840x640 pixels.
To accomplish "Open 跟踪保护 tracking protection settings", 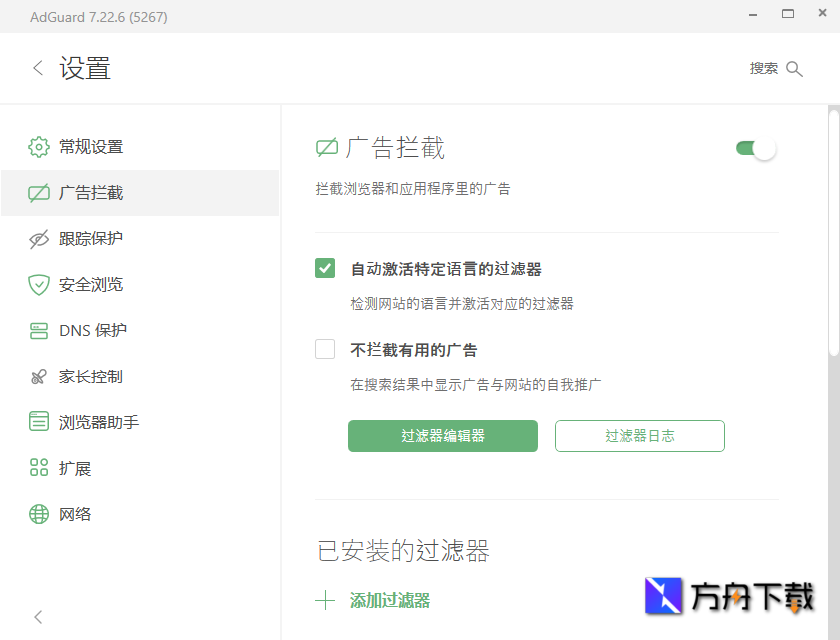I will (x=38, y=238).
